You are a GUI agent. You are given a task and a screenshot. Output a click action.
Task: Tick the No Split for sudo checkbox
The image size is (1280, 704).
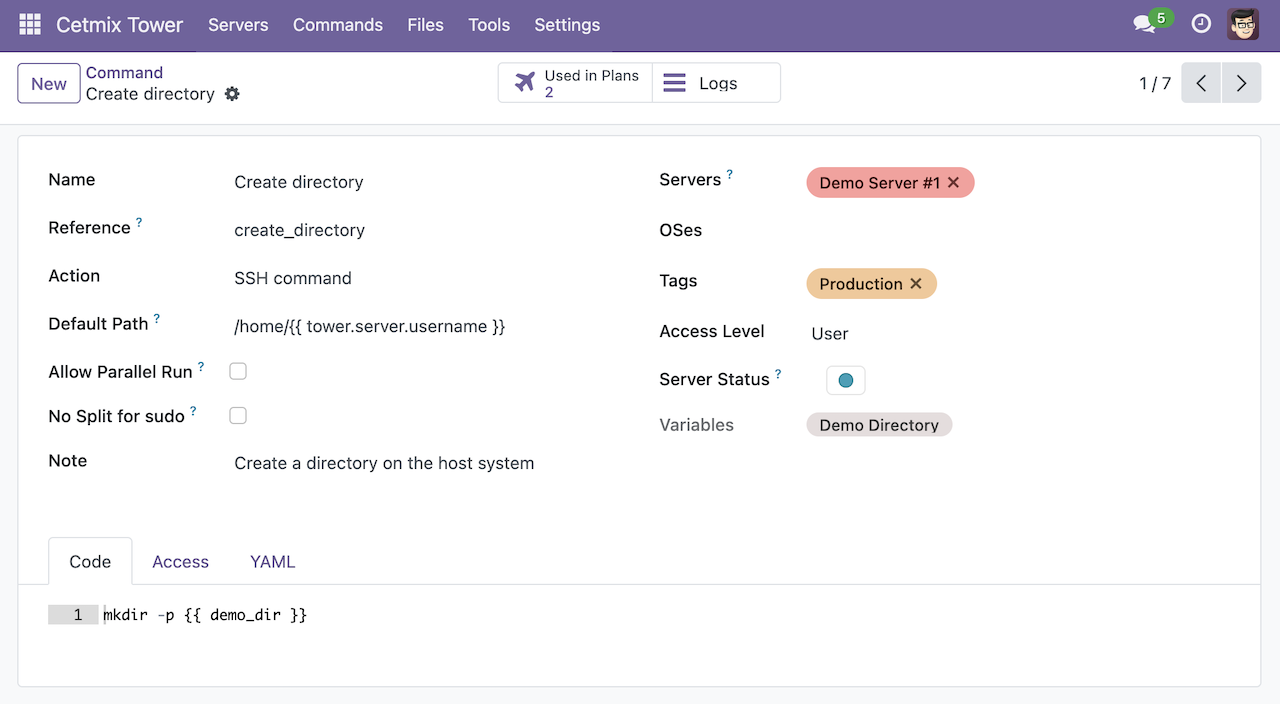pos(238,415)
